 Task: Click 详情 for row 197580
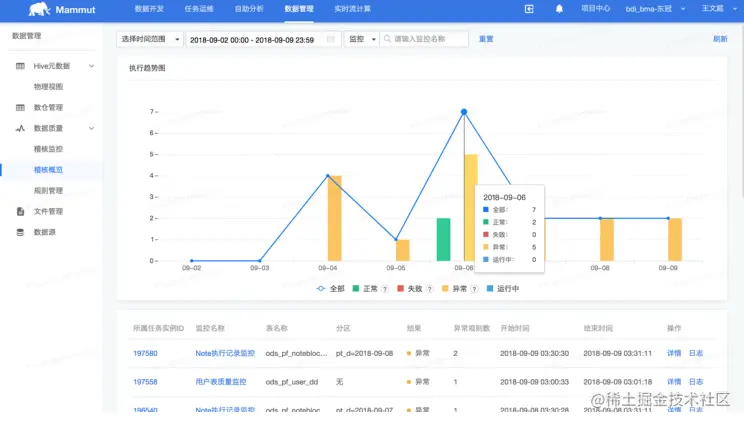(674, 353)
